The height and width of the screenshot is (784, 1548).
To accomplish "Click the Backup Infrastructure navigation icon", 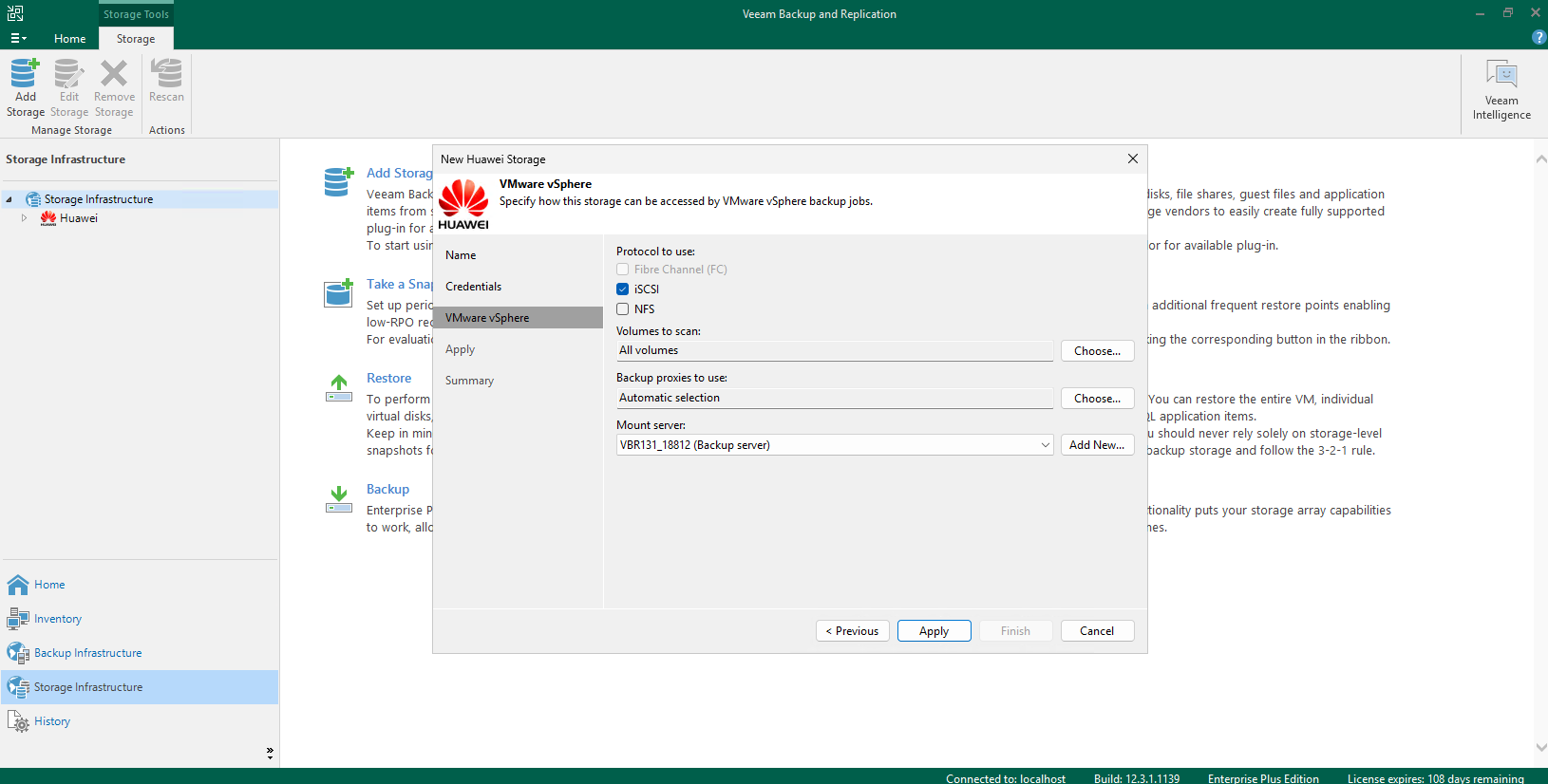I will pos(18,653).
